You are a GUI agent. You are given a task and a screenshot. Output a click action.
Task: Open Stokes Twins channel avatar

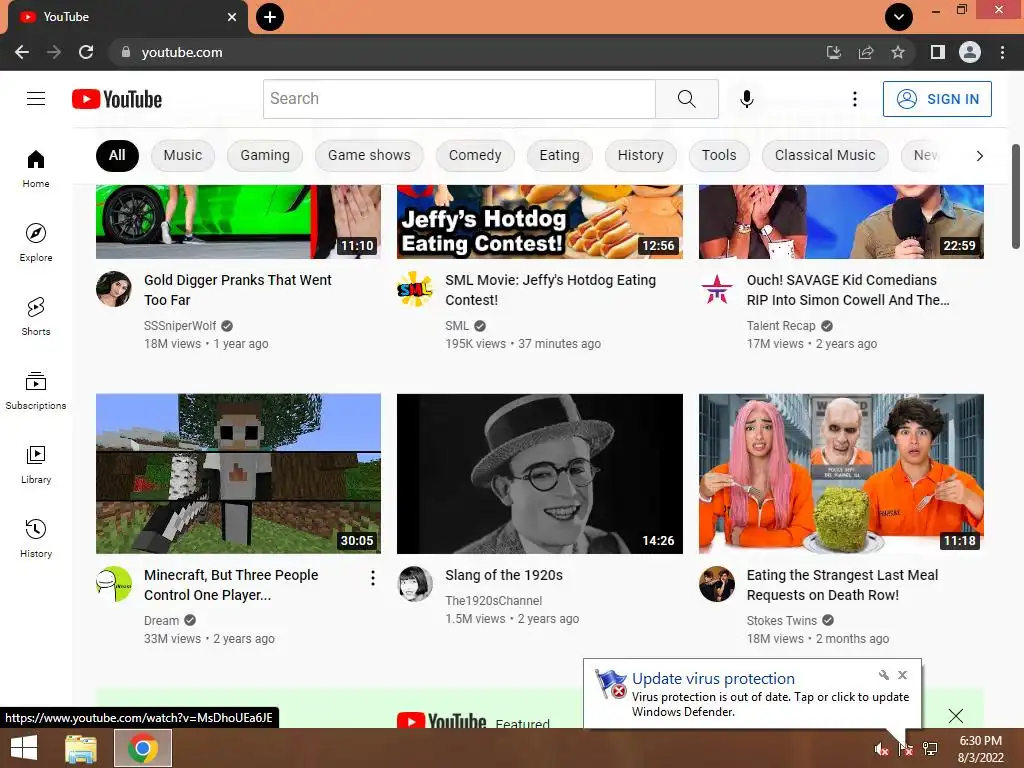(716, 584)
